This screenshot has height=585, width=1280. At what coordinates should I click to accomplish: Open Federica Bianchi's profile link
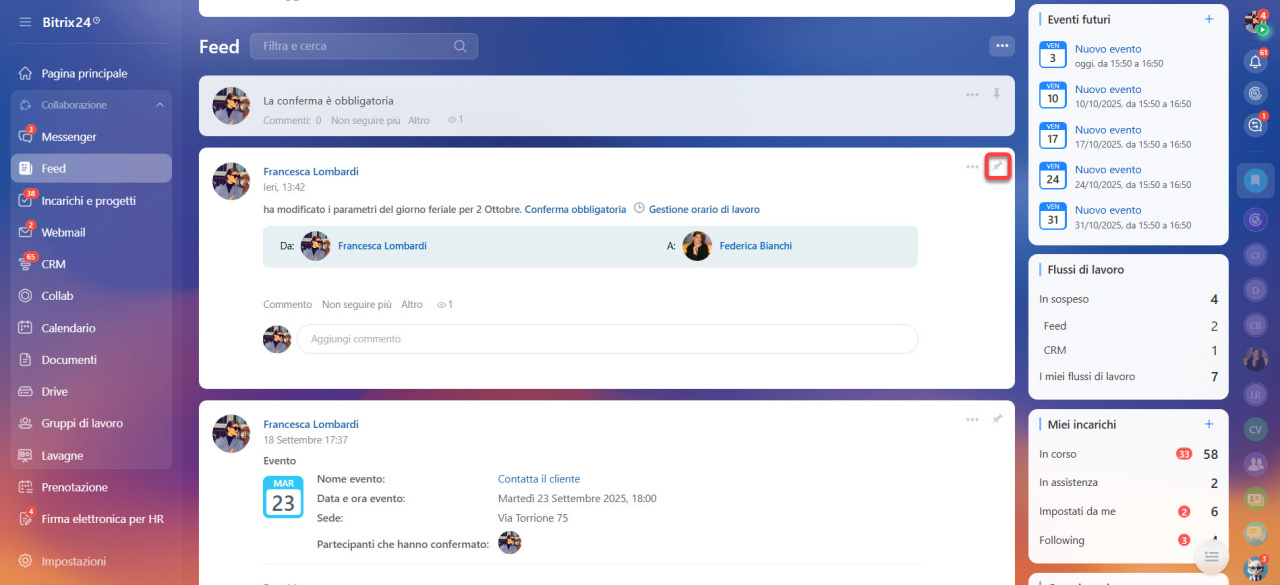[755, 246]
